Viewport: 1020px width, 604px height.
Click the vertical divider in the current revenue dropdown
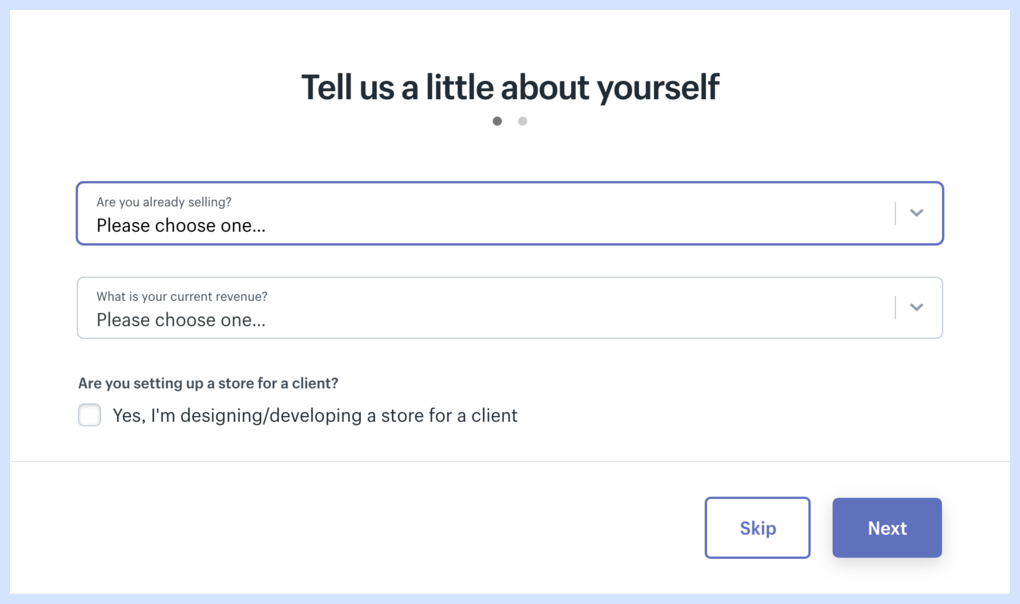895,308
